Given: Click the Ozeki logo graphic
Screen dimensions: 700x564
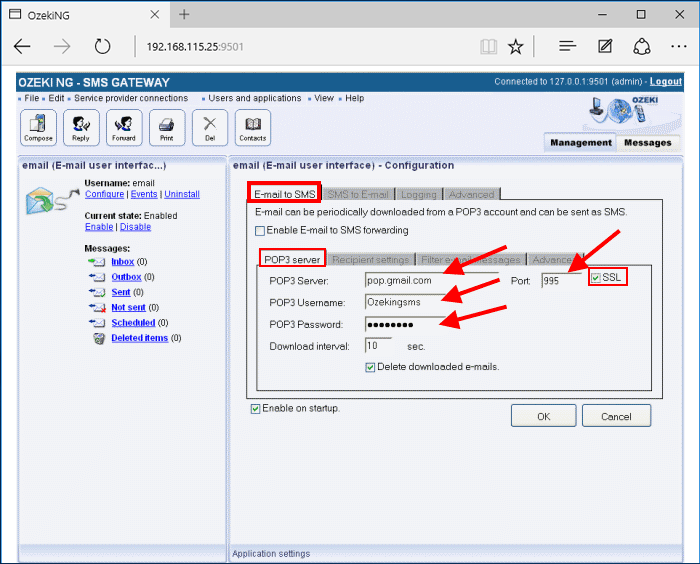Looking at the screenshot, I should pyautogui.click(x=624, y=110).
